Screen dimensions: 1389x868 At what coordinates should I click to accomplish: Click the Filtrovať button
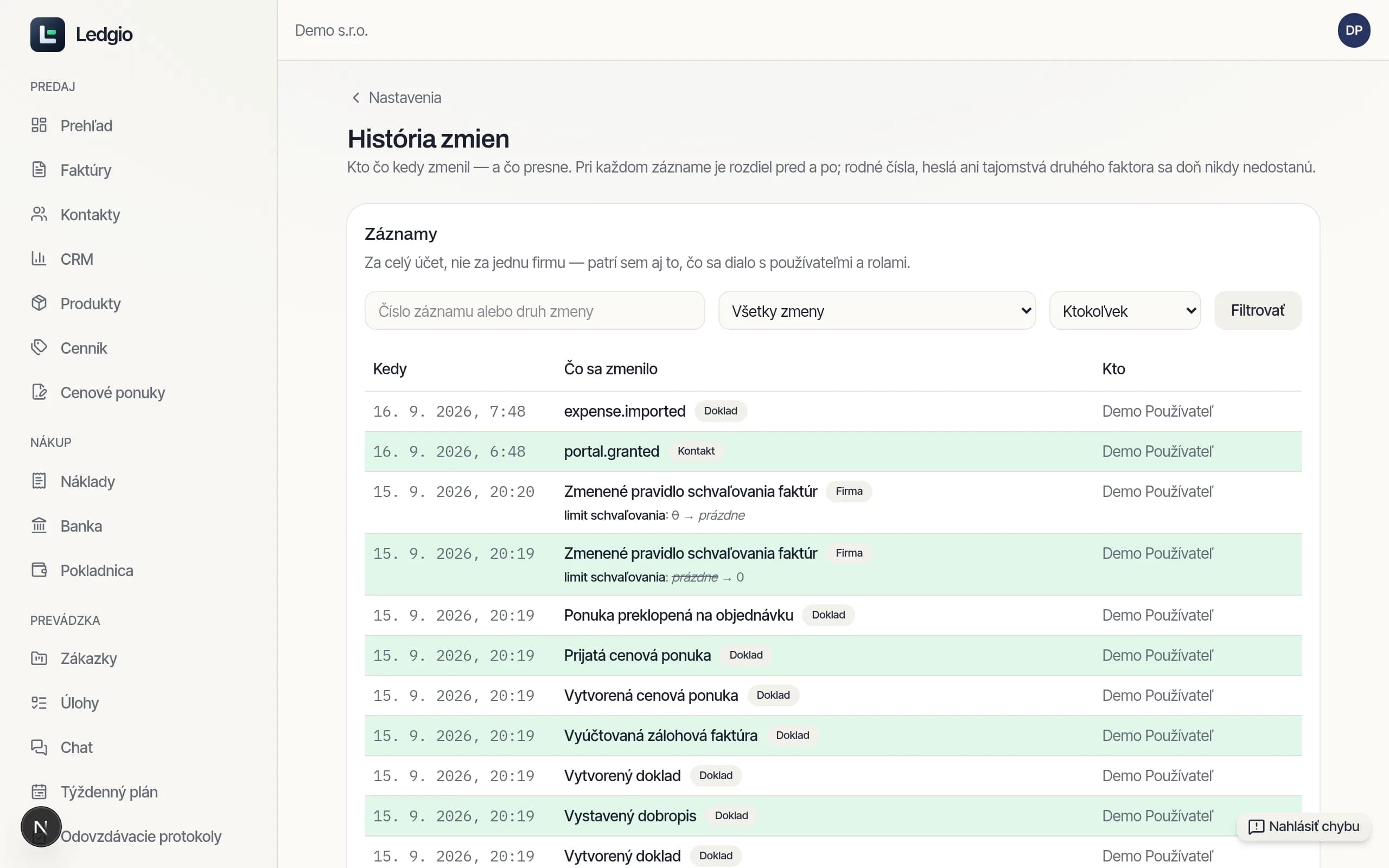tap(1258, 310)
